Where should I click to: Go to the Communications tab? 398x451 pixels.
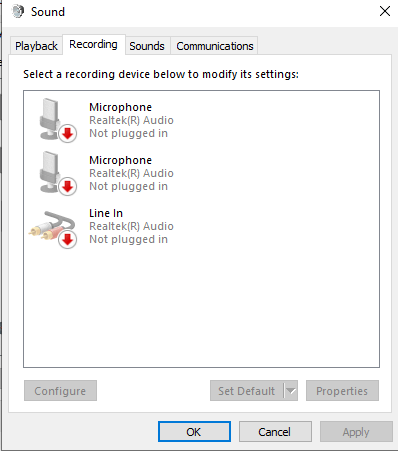click(215, 46)
